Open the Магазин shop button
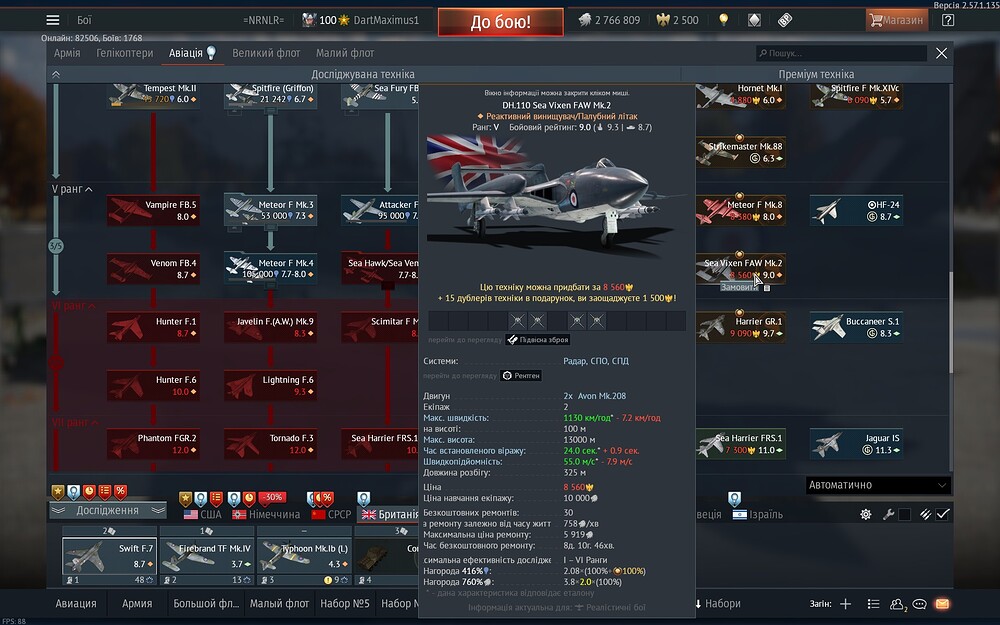The height and width of the screenshot is (625, 1000). pos(897,20)
